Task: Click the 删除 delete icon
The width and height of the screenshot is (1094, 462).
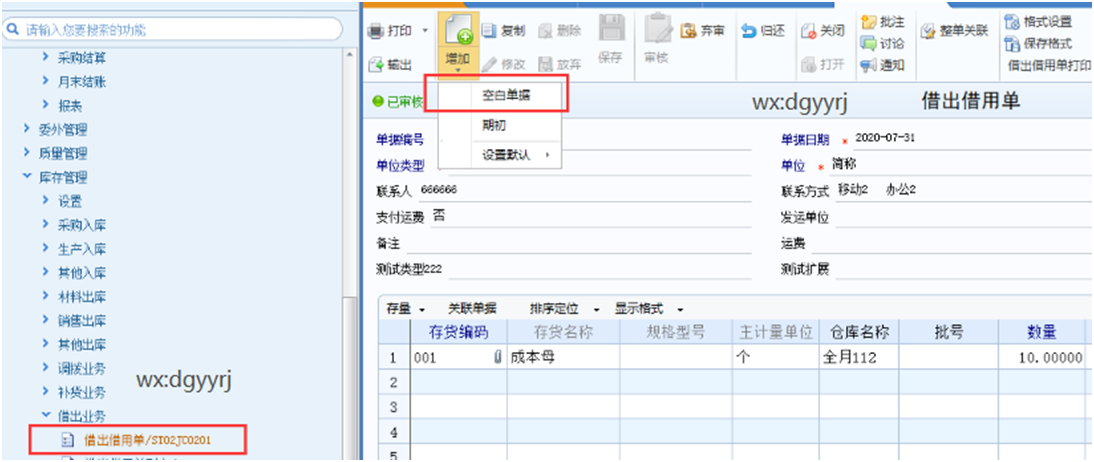Action: point(546,31)
